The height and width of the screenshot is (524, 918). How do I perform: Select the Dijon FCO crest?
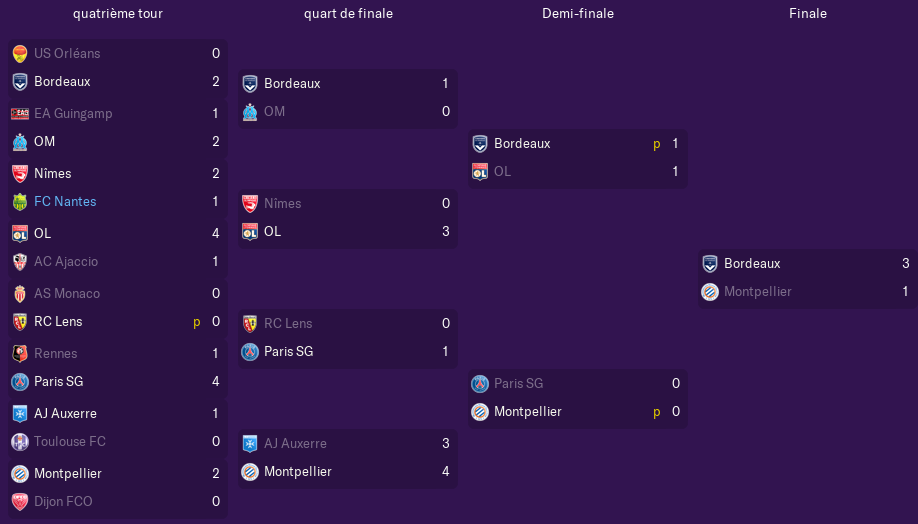[x=20, y=501]
